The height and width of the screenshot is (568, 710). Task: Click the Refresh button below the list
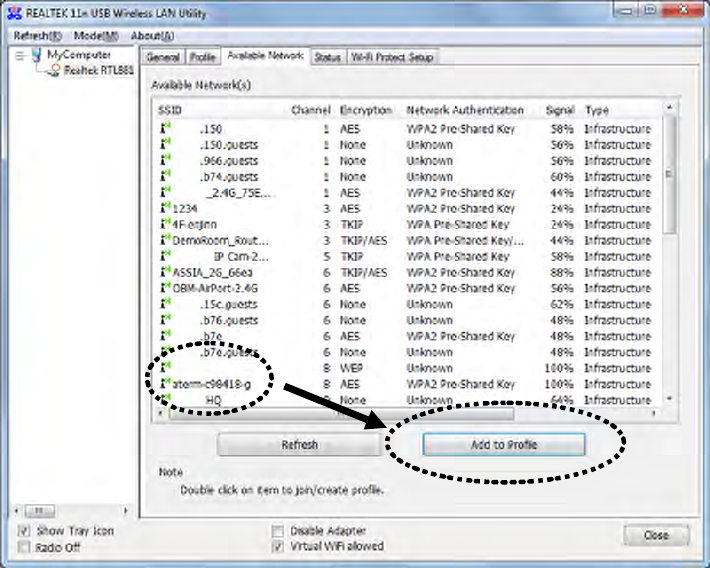click(299, 445)
